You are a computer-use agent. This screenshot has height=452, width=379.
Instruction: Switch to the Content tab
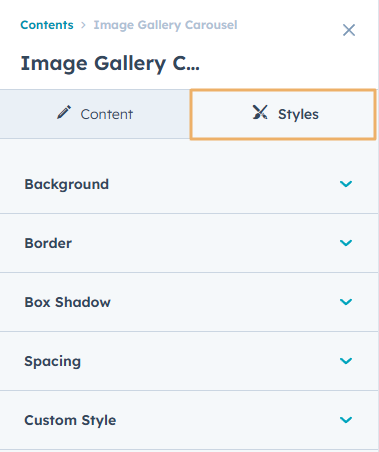tap(95, 114)
